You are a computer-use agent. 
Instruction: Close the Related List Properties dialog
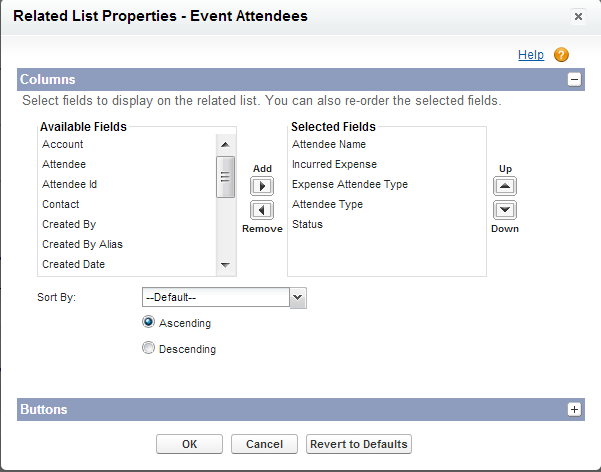578,17
